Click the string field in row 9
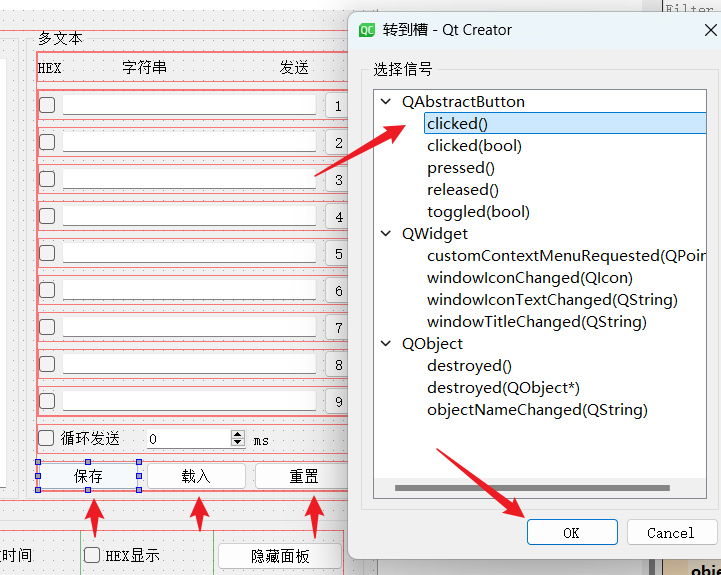The width and height of the screenshot is (721, 575). click(189, 401)
